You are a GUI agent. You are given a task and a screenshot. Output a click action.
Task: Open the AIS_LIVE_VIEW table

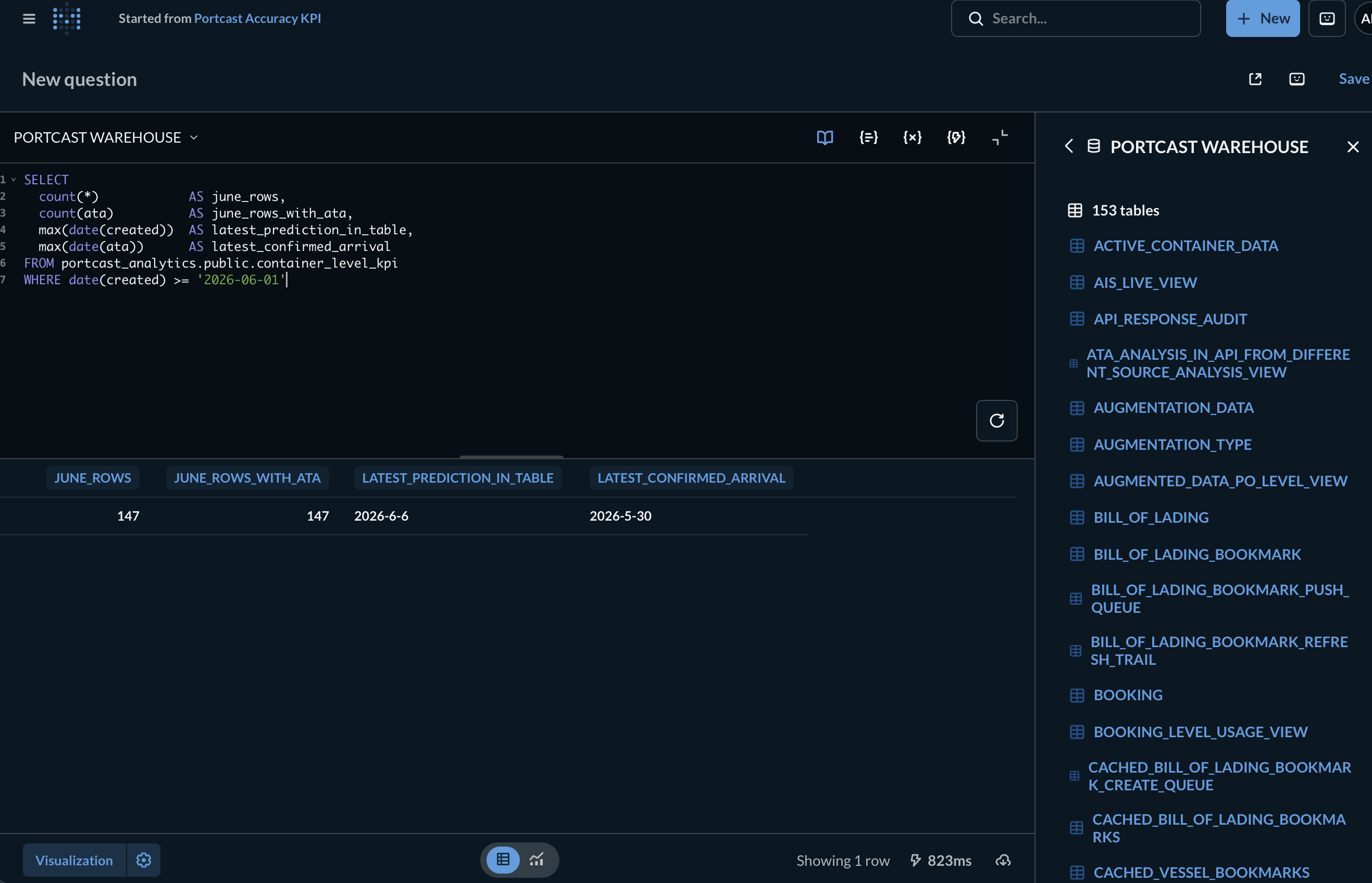click(x=1145, y=283)
